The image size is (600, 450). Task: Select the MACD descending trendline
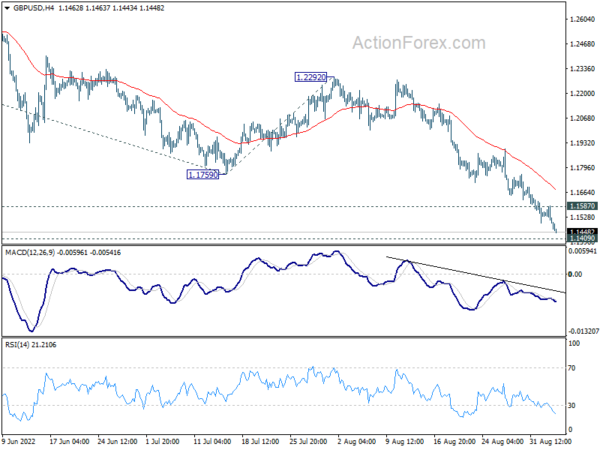pyautogui.click(x=476, y=274)
